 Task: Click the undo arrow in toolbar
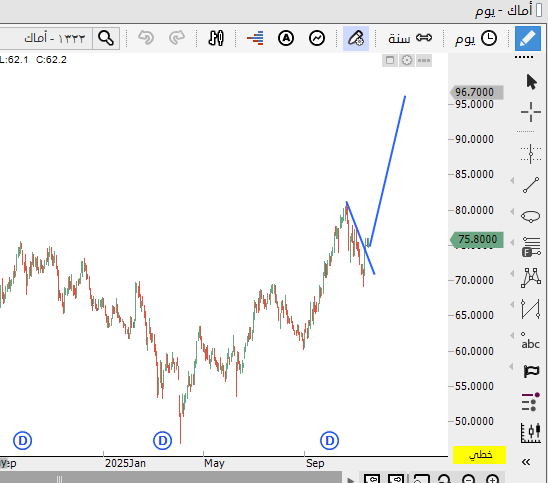click(146, 38)
